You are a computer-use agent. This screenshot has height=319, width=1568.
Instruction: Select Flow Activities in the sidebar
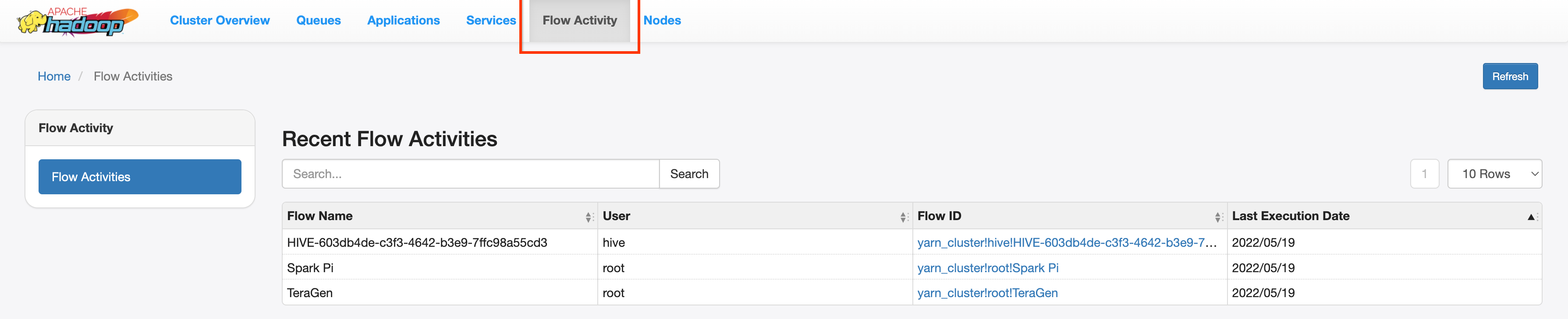[139, 177]
